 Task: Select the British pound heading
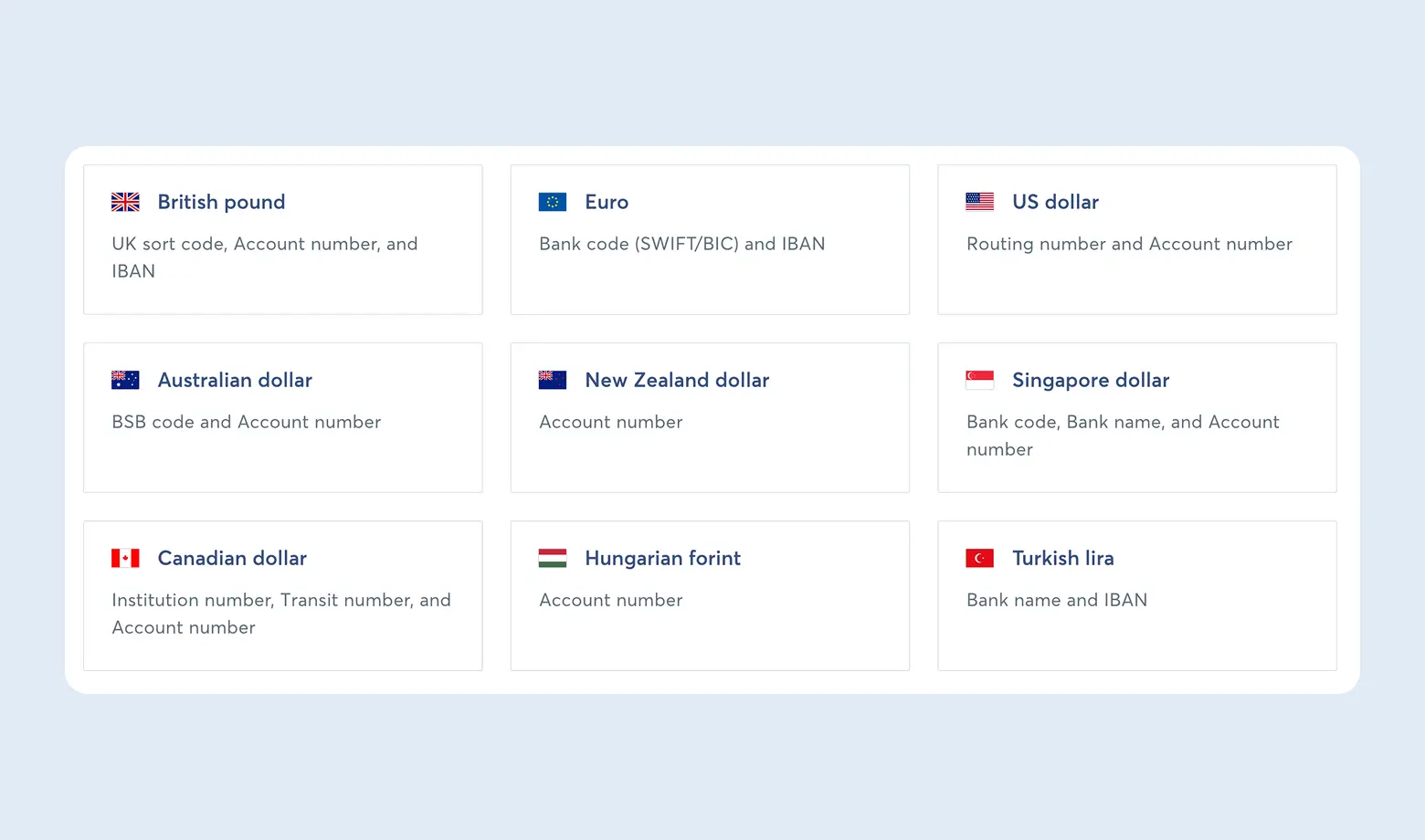click(221, 202)
